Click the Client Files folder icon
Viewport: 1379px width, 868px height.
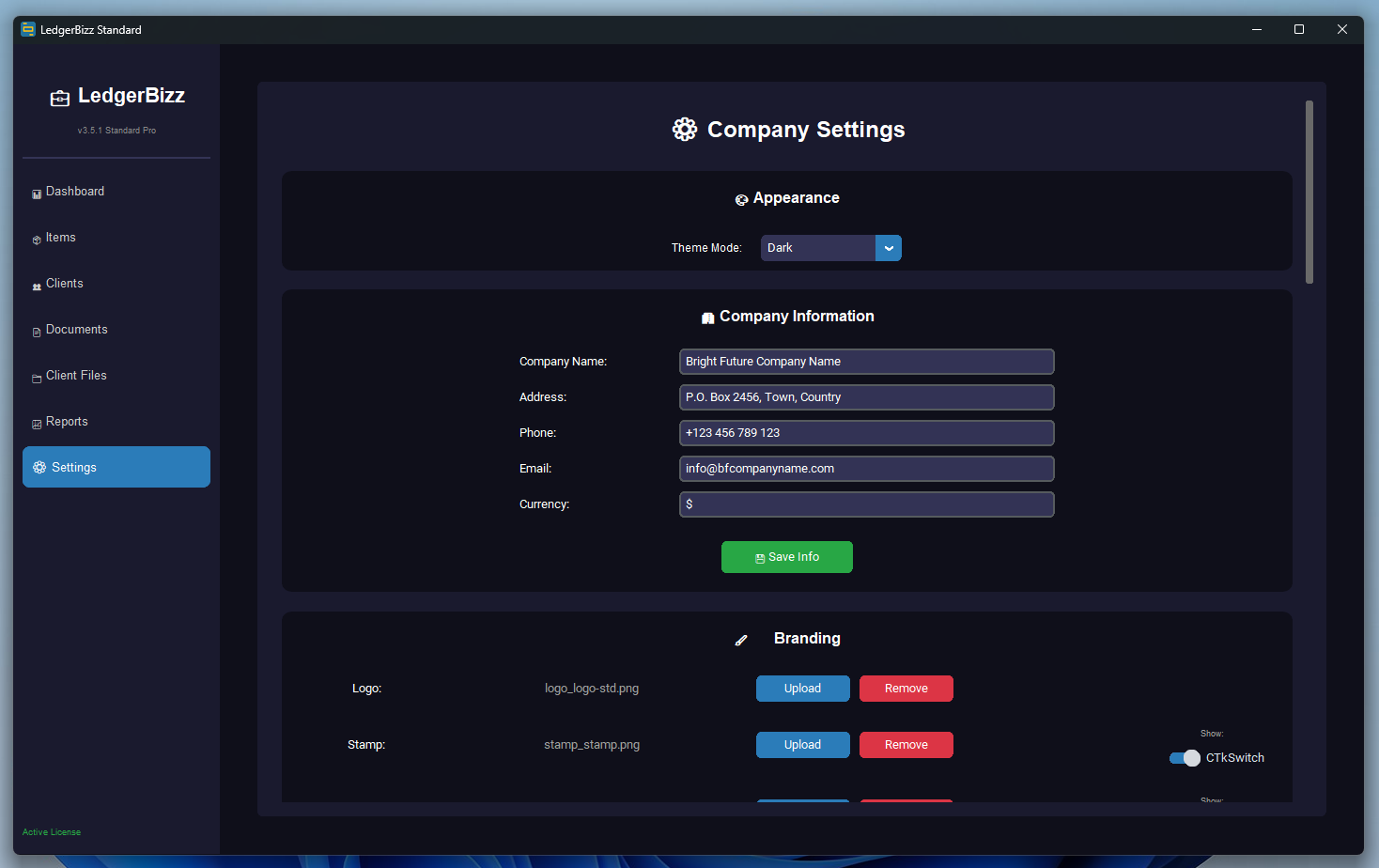pos(37,379)
